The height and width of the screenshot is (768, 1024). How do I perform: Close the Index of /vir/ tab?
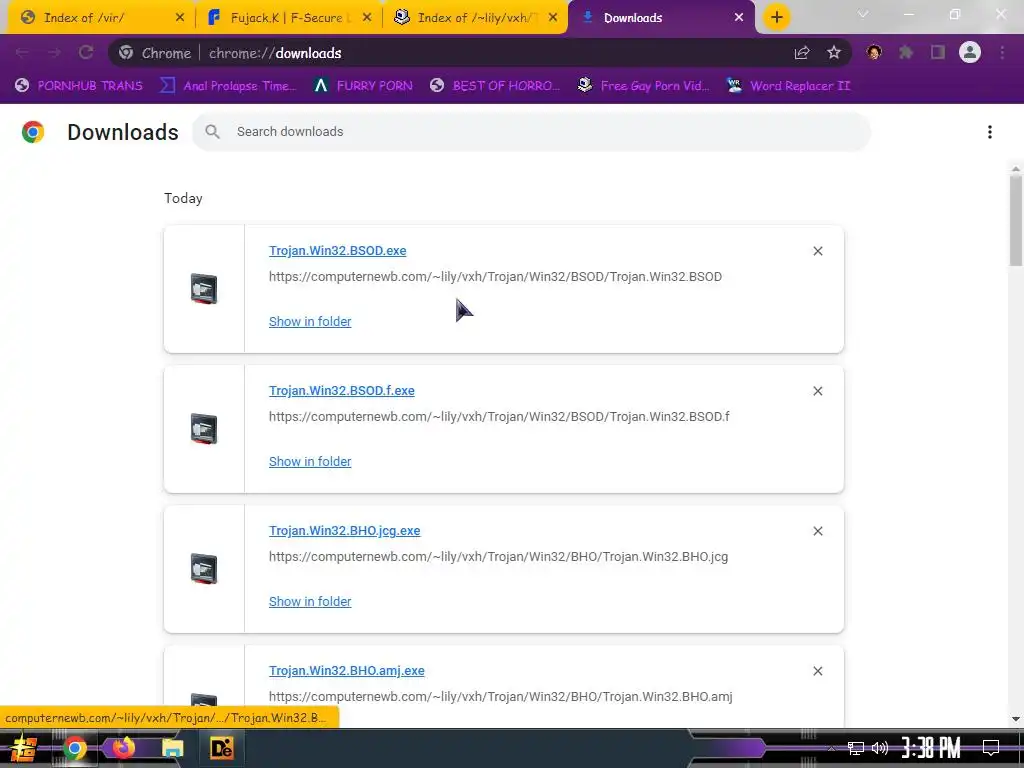click(x=180, y=18)
